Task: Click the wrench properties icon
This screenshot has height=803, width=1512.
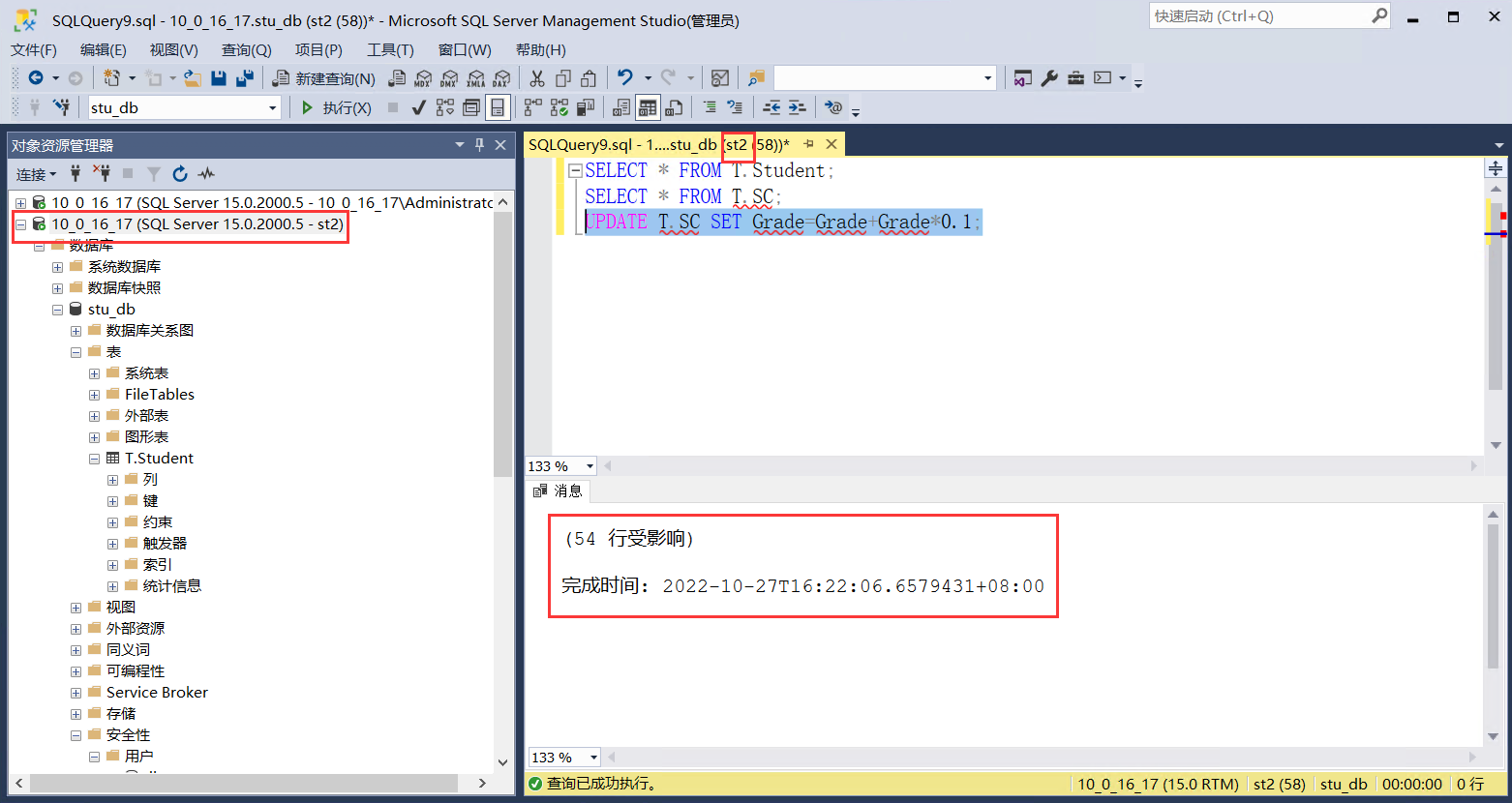Action: click(1049, 78)
